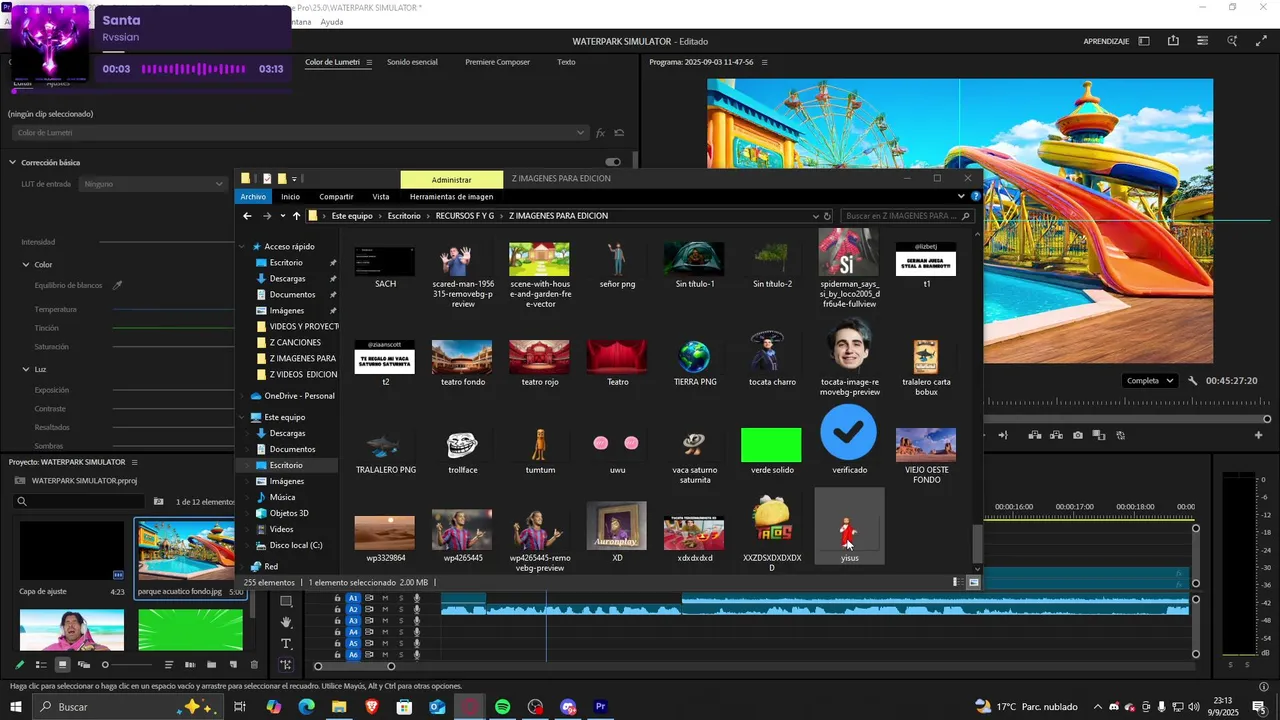Collapse the Corrección básica section
The image size is (1280, 720).
[x=13, y=162]
